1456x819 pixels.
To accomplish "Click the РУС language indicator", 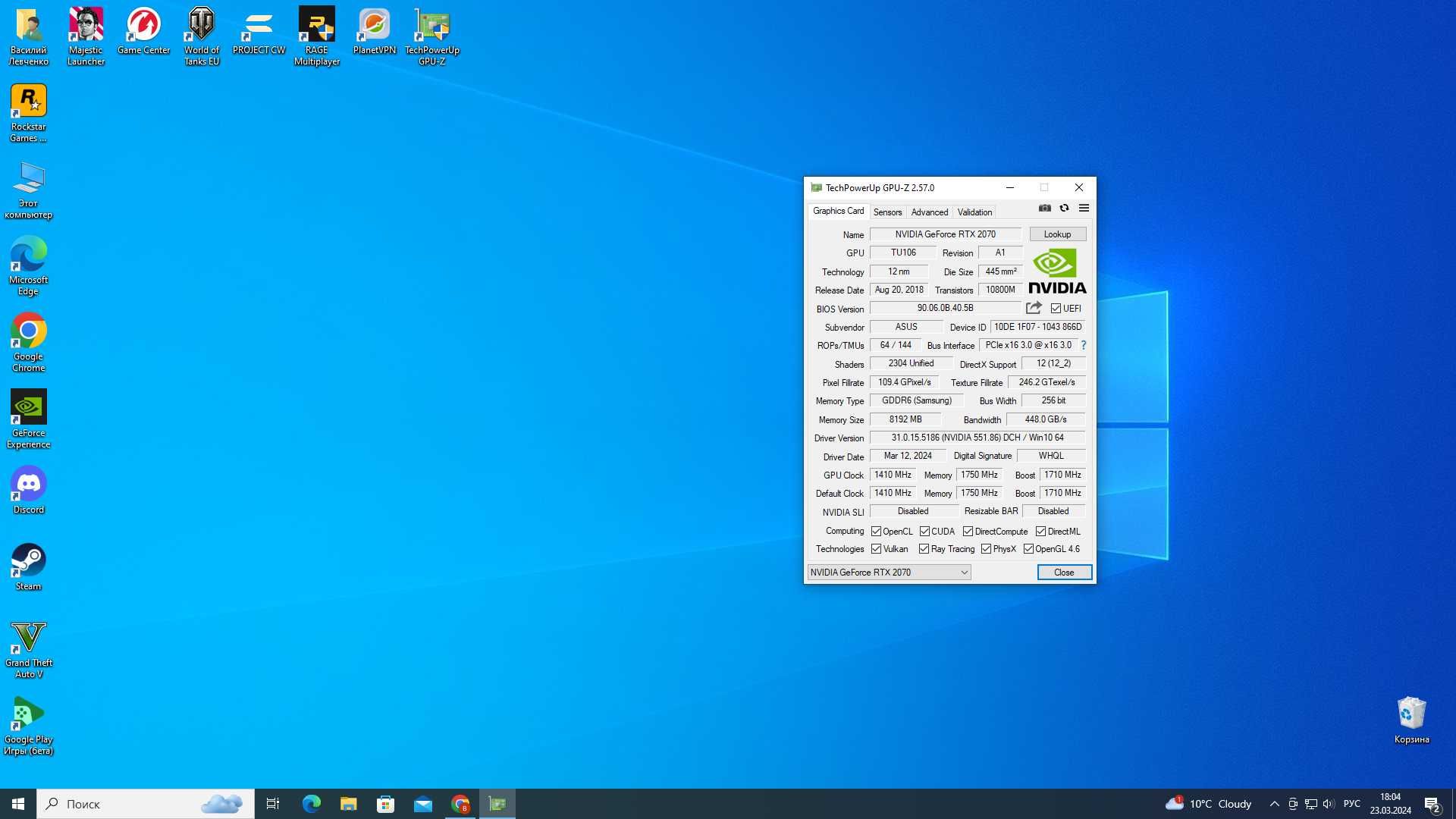I will (1351, 804).
